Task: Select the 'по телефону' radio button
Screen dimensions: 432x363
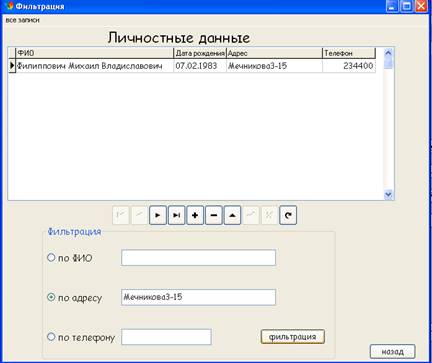Action: (51, 337)
